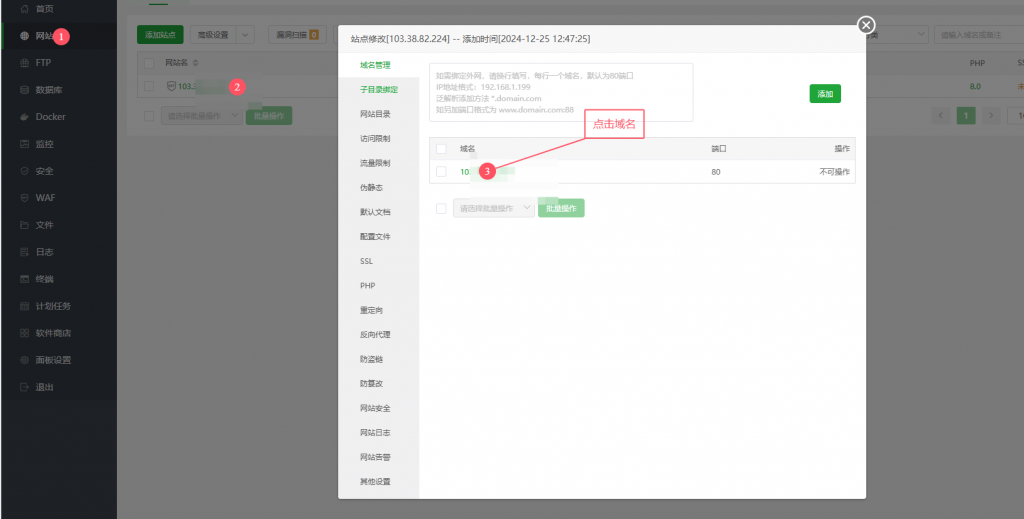Click the green 添加 button for domains
Image resolution: width=1024 pixels, height=519 pixels.
click(825, 94)
